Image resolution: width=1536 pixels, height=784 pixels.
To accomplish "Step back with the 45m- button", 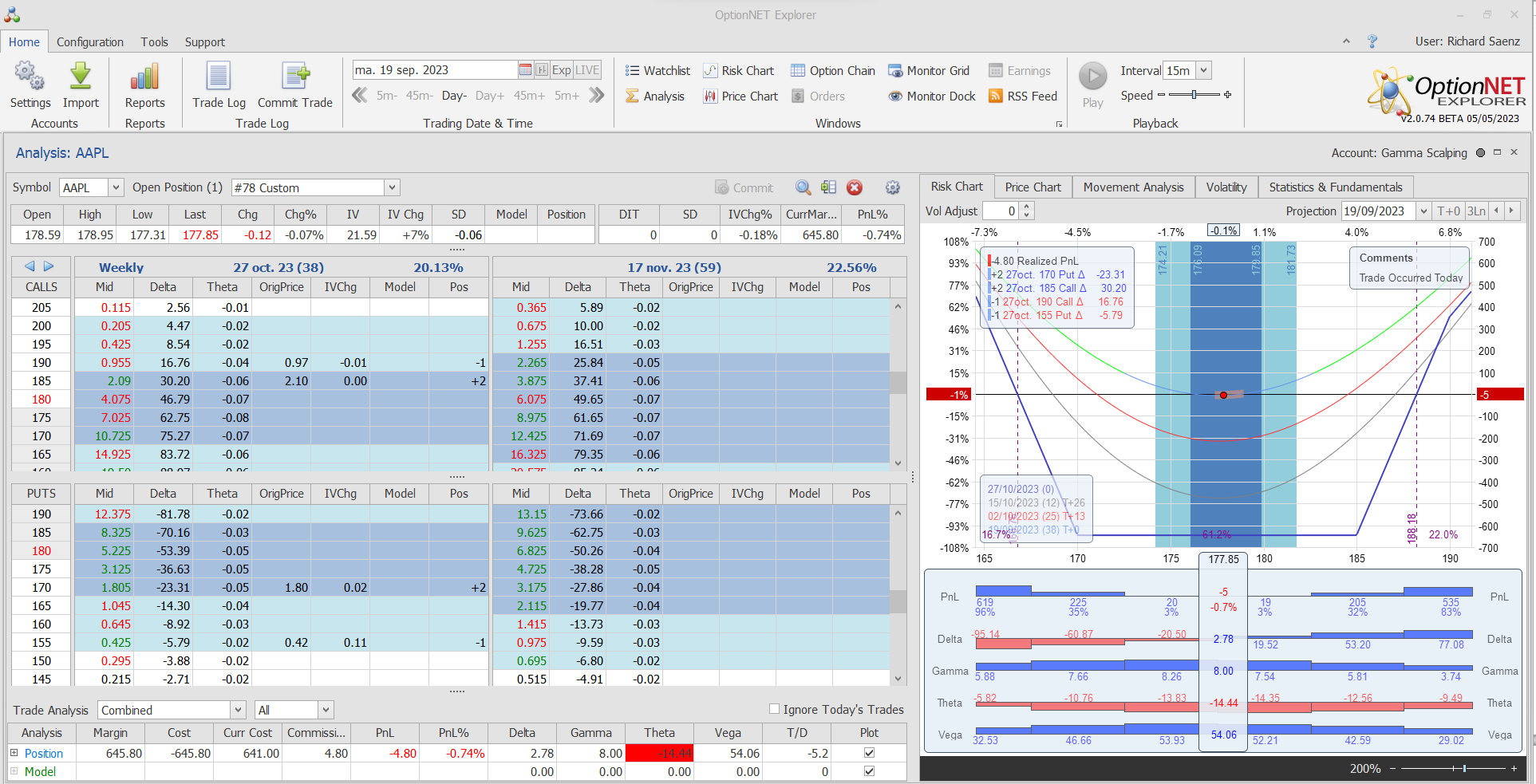I will click(419, 96).
